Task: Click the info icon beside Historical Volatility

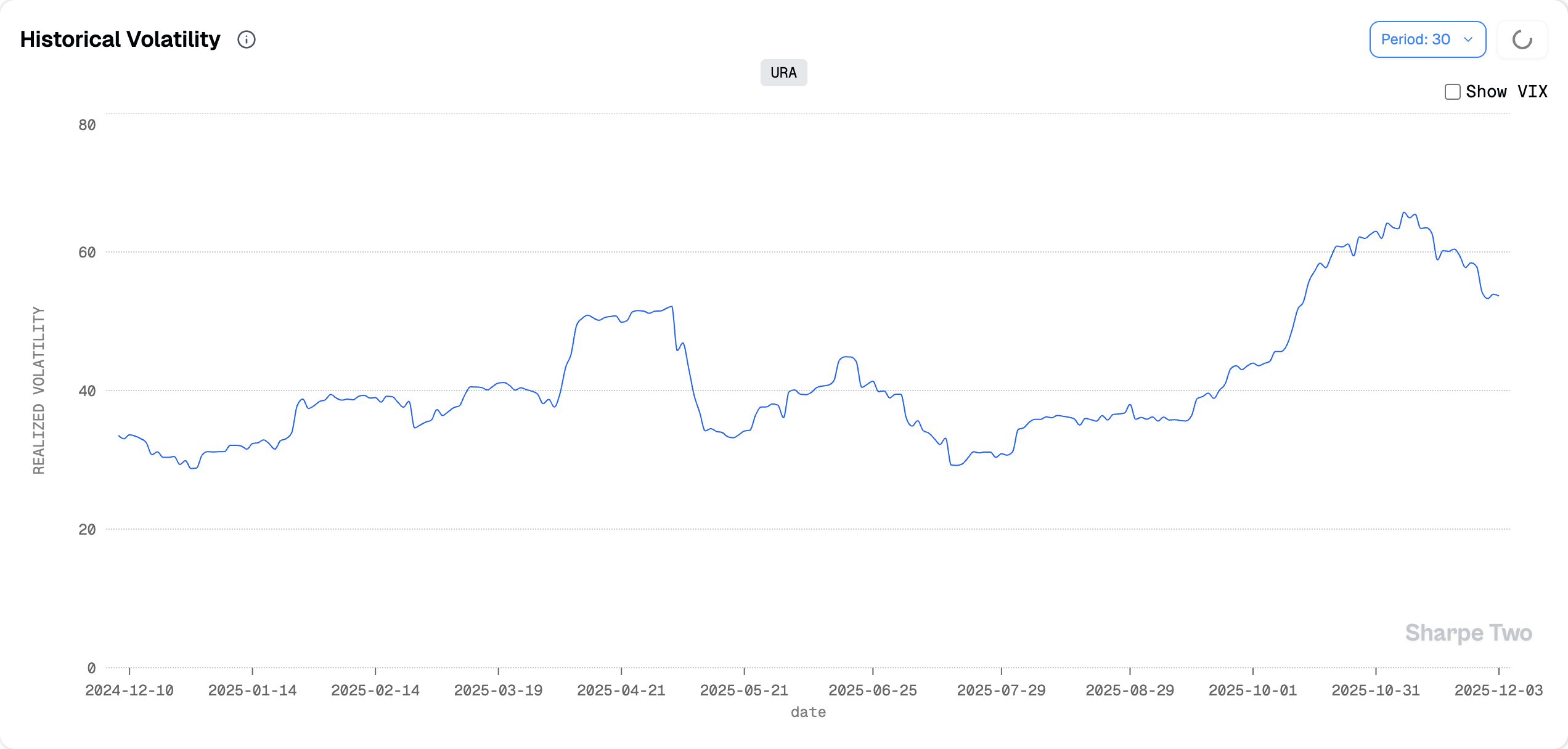Action: point(247,39)
